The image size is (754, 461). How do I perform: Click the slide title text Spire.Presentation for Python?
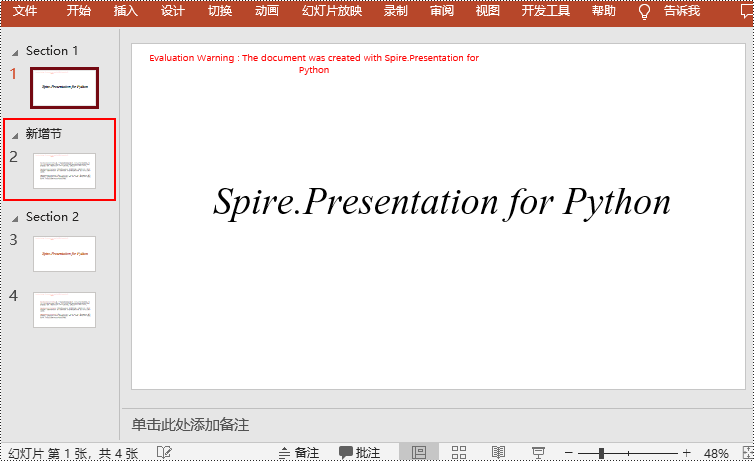click(x=442, y=202)
